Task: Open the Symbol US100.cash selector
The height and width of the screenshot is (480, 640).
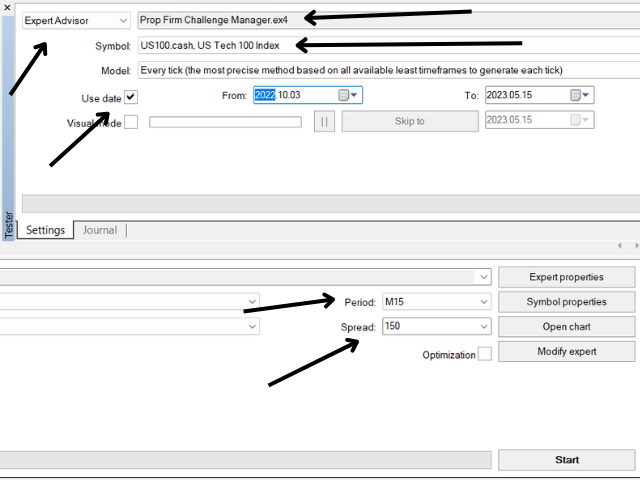Action: [x=389, y=45]
